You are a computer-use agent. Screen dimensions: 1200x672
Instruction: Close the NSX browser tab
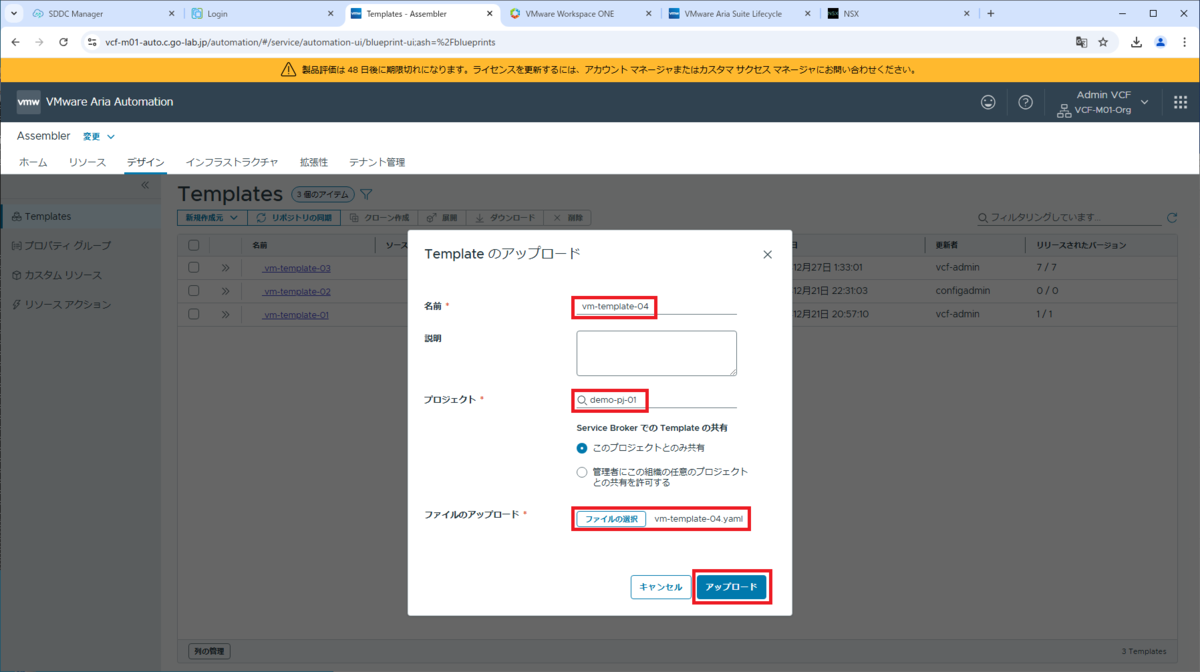967,14
